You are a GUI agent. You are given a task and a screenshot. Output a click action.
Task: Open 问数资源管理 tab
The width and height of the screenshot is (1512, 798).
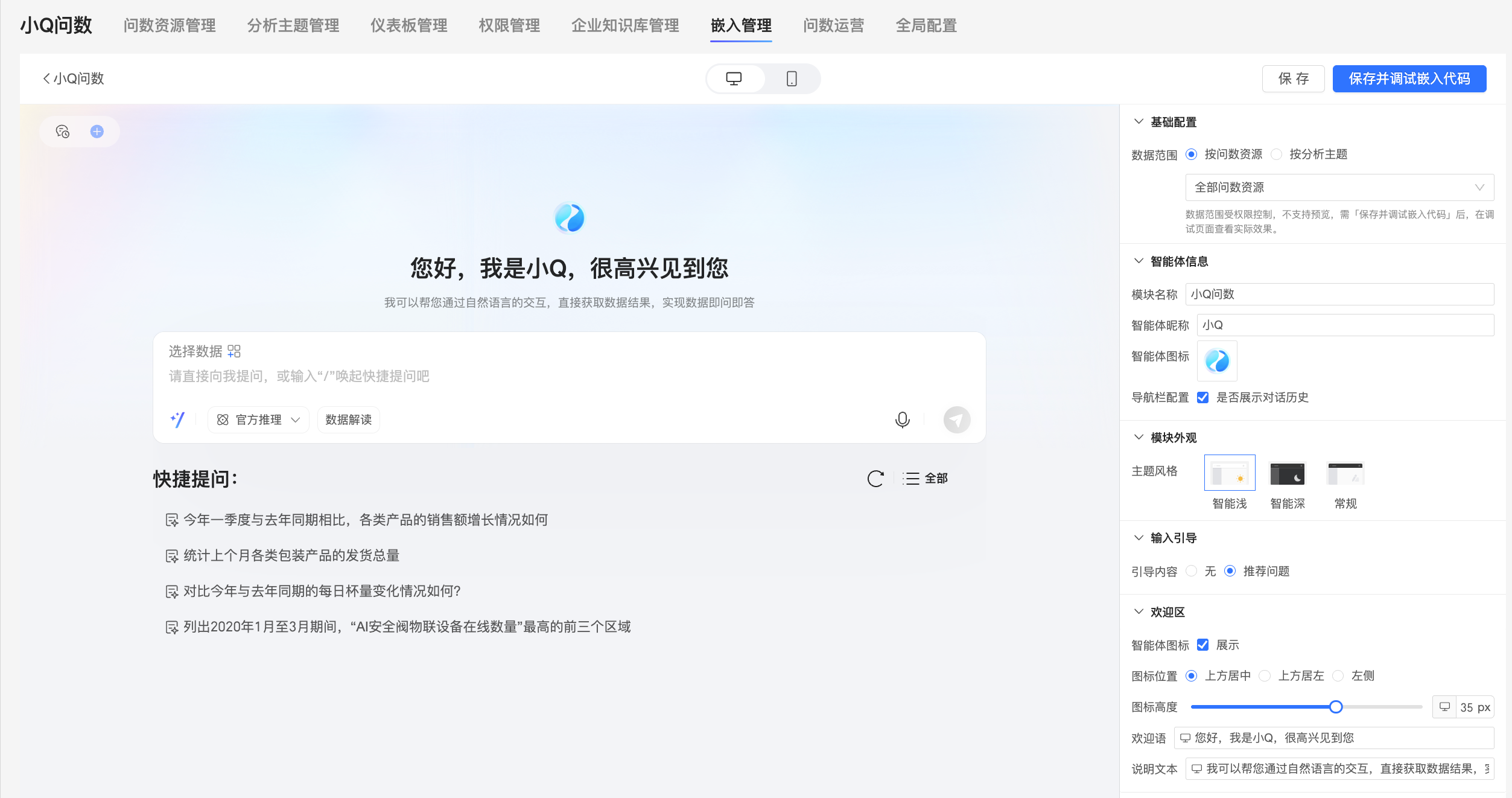click(170, 25)
